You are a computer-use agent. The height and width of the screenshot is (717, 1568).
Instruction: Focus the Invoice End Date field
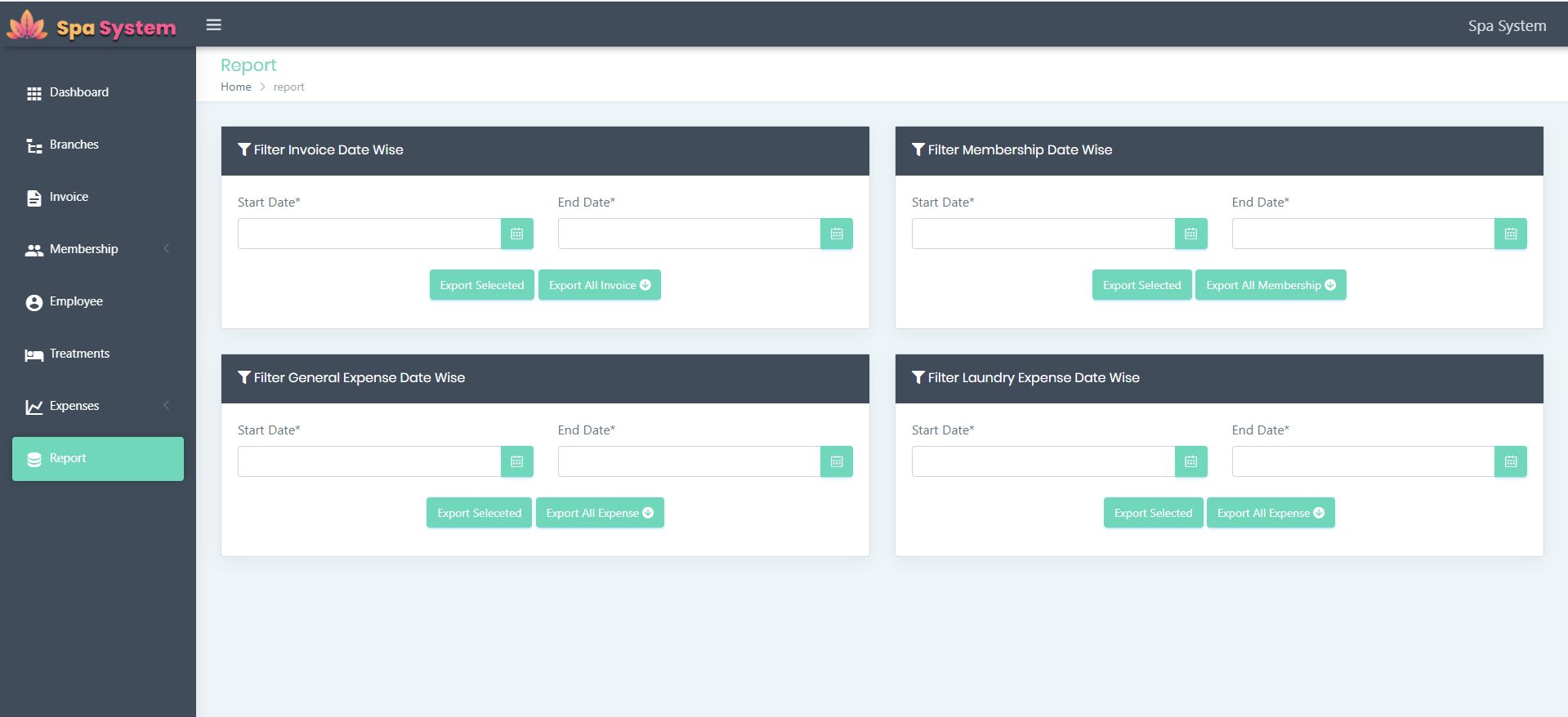690,234
